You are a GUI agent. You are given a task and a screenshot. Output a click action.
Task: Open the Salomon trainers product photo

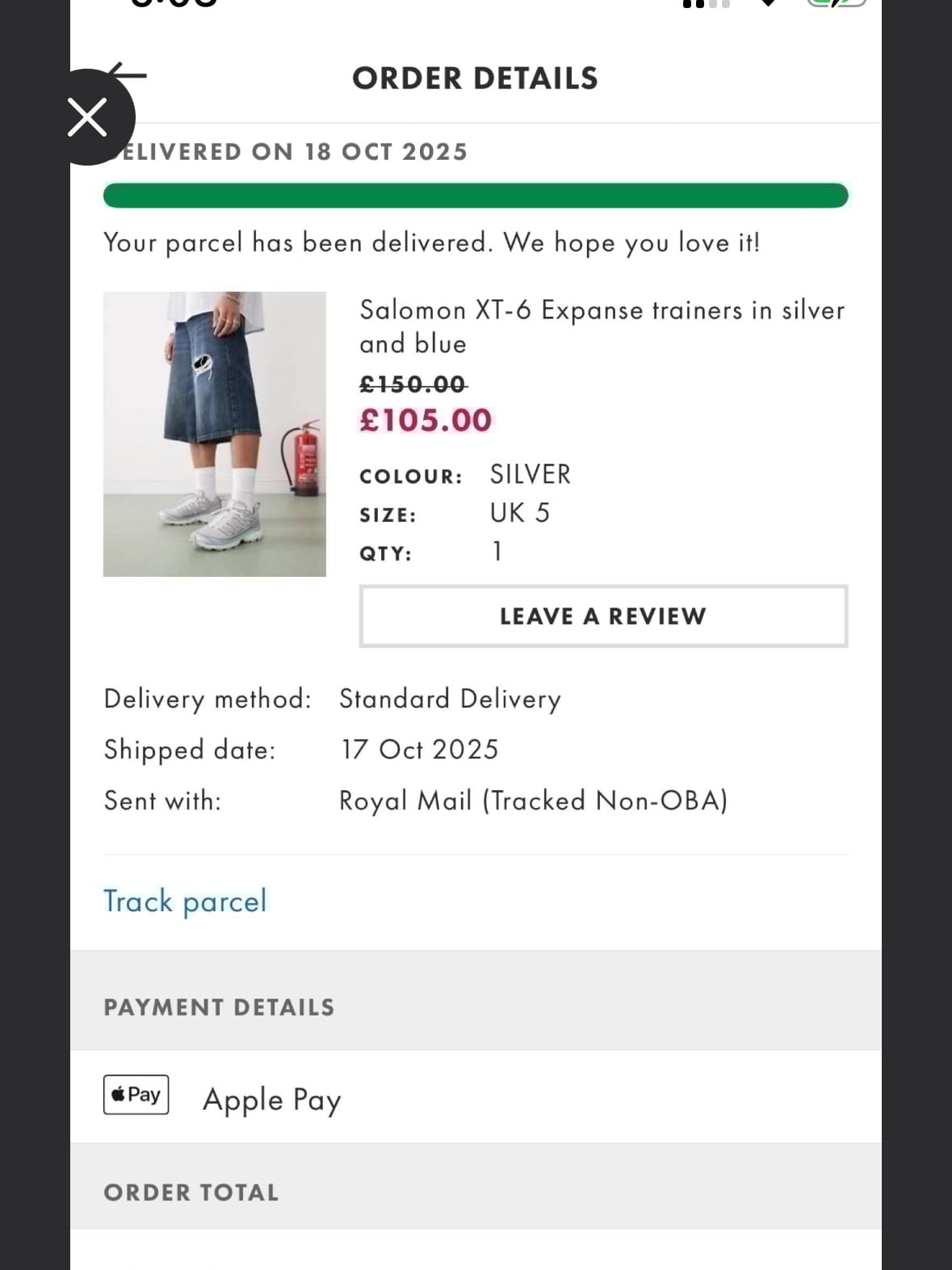pos(215,434)
